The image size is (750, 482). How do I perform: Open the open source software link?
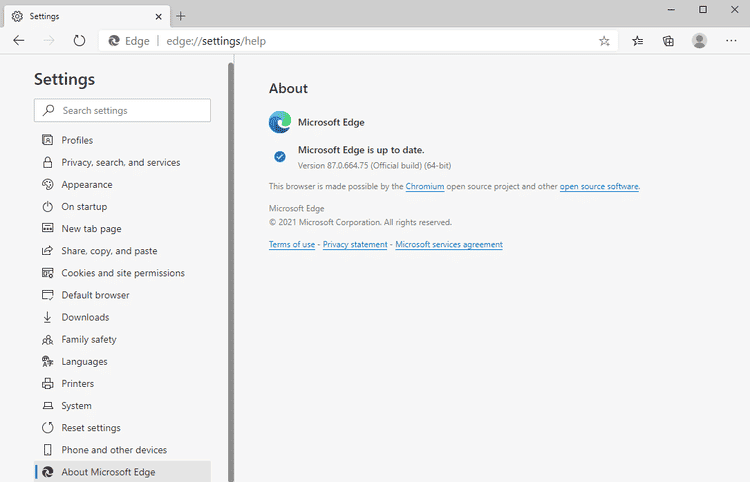click(x=599, y=186)
